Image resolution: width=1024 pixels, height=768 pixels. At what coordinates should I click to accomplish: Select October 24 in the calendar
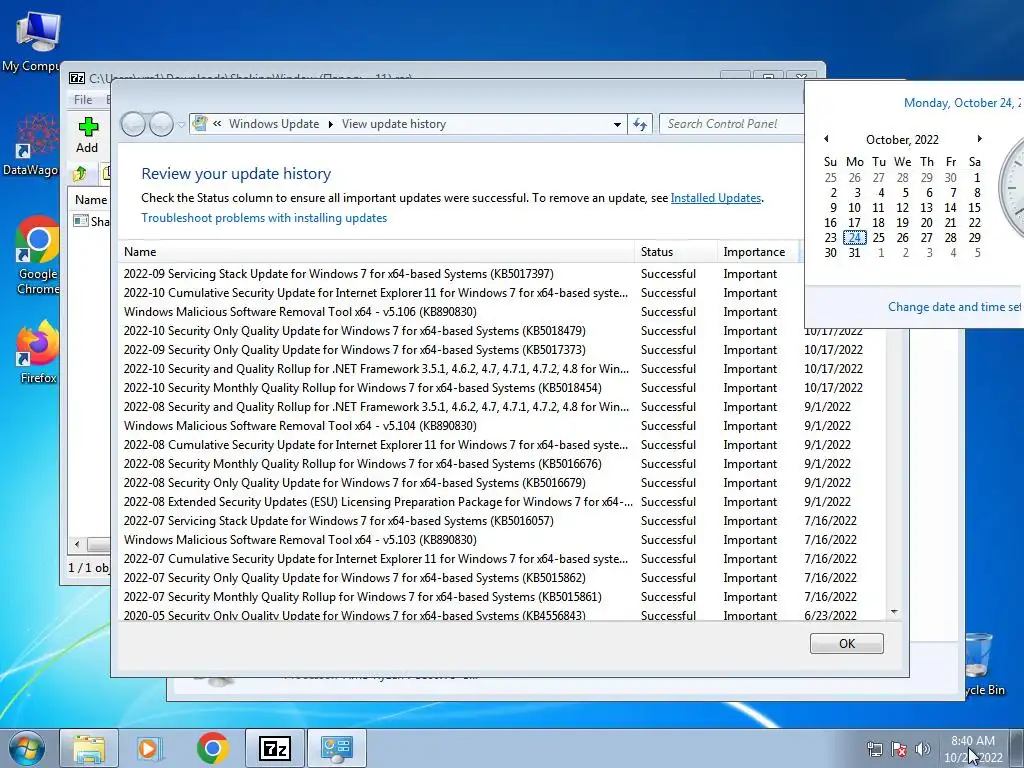click(854, 238)
